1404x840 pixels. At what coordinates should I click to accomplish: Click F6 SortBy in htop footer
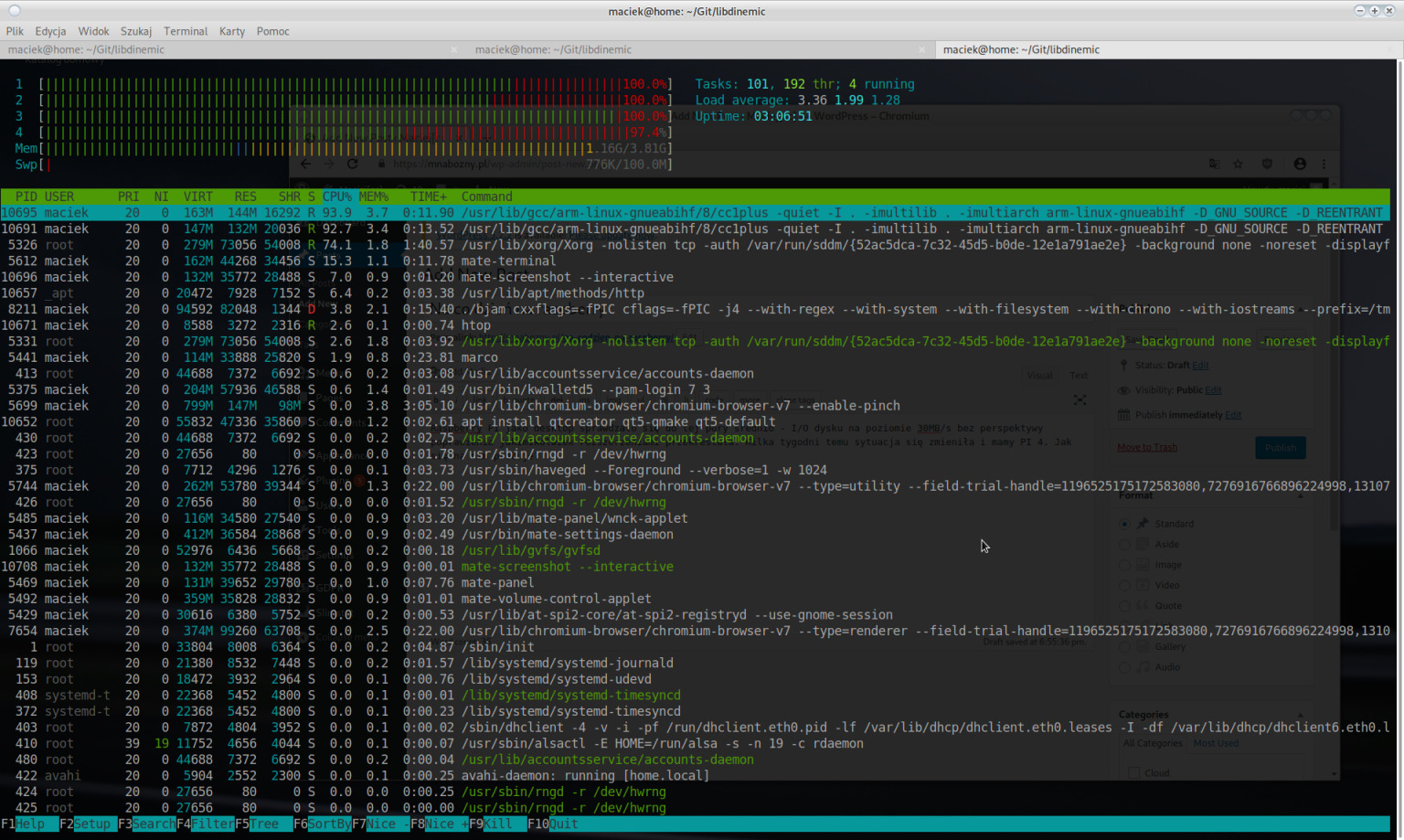tap(323, 824)
